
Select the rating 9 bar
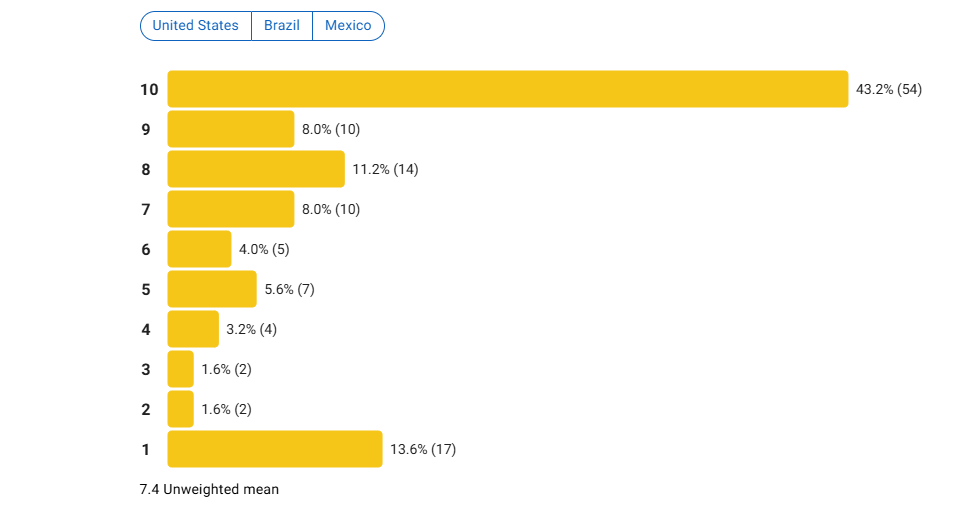pyautogui.click(x=231, y=129)
